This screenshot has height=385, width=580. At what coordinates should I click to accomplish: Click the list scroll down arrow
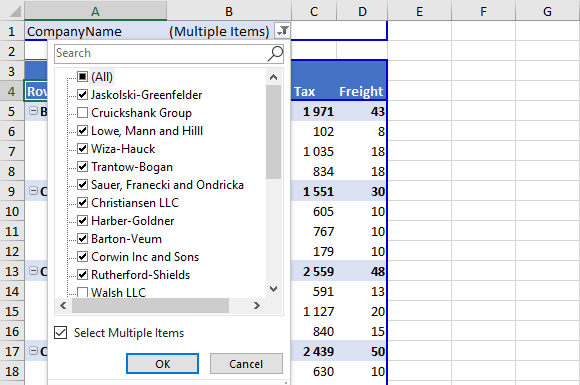pyautogui.click(x=273, y=289)
